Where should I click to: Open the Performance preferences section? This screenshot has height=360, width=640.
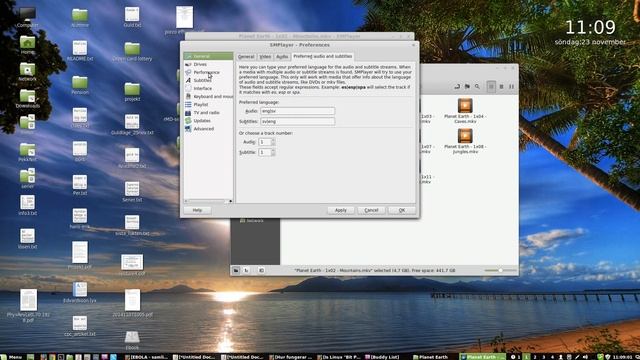pos(208,72)
